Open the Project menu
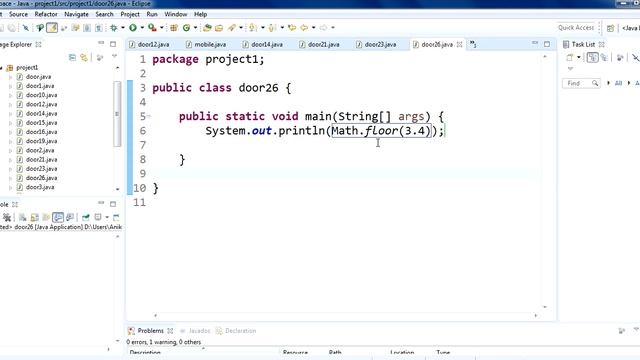The width and height of the screenshot is (640, 360). point(130,14)
